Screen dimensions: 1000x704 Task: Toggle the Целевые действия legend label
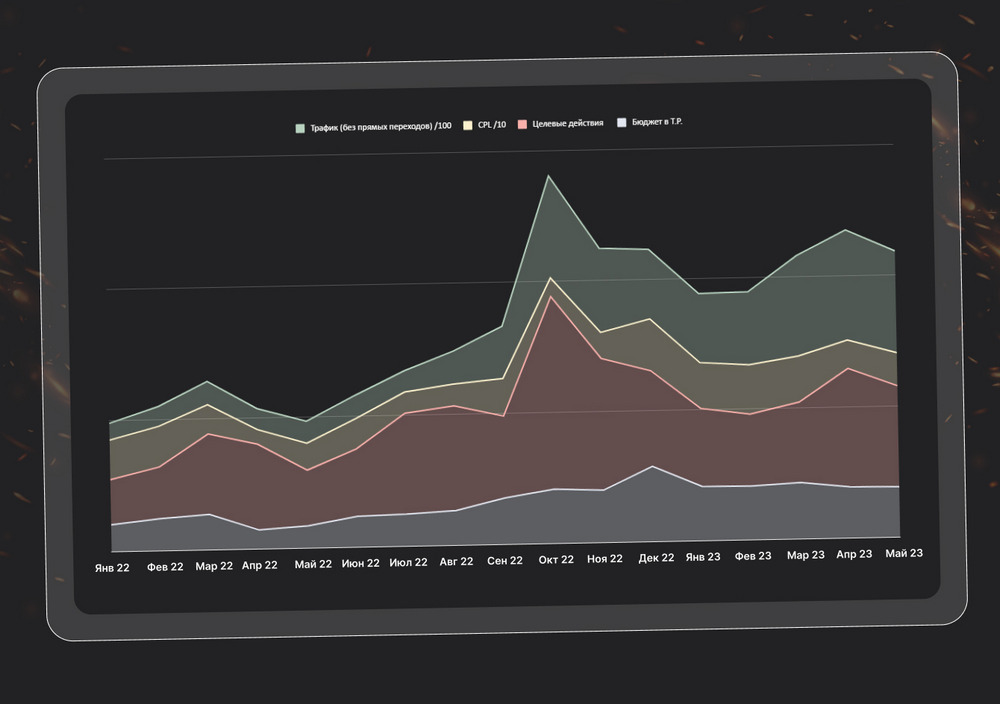coord(568,124)
